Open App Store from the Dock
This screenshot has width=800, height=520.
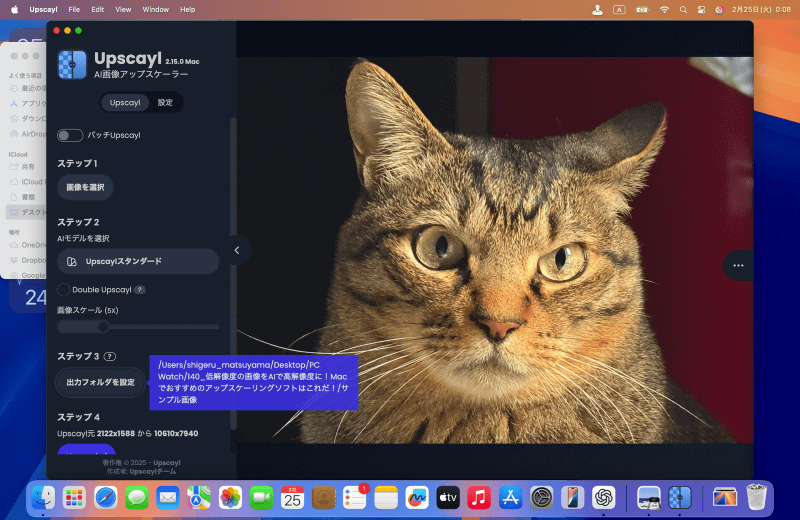click(510, 498)
